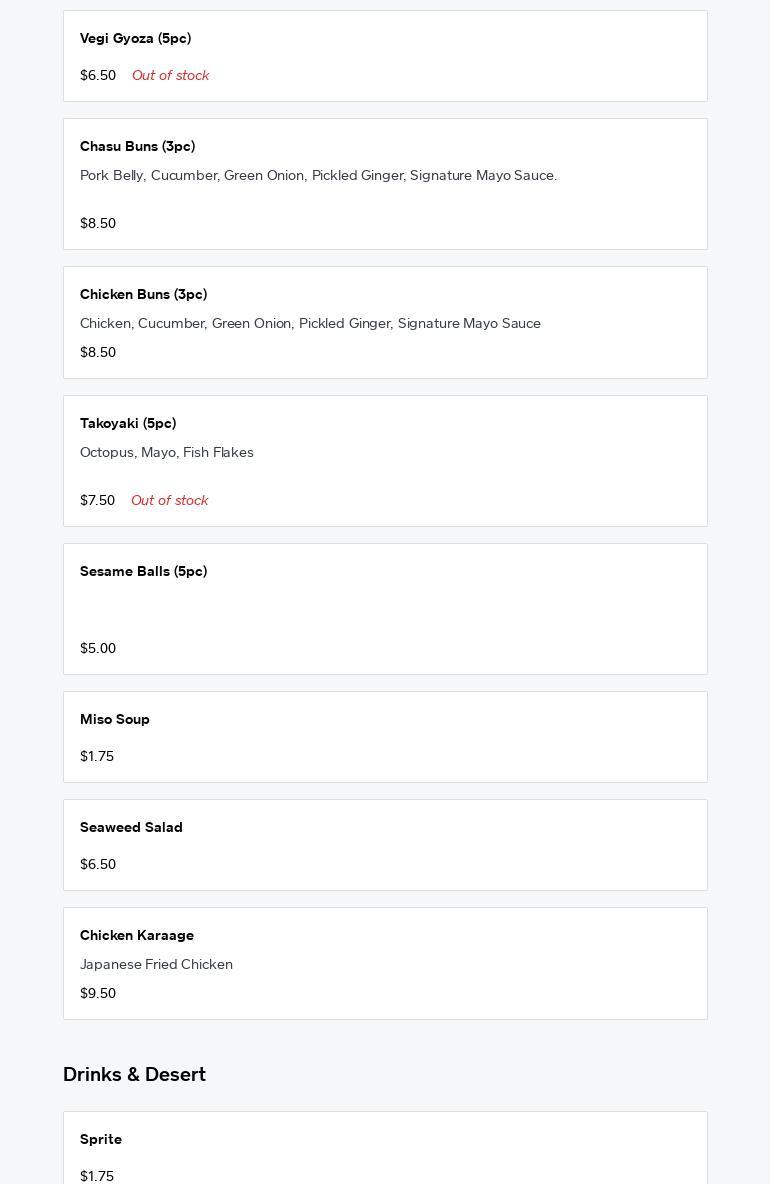Open the Seaweed Salad menu item
This screenshot has width=770, height=1184.
tap(131, 827)
